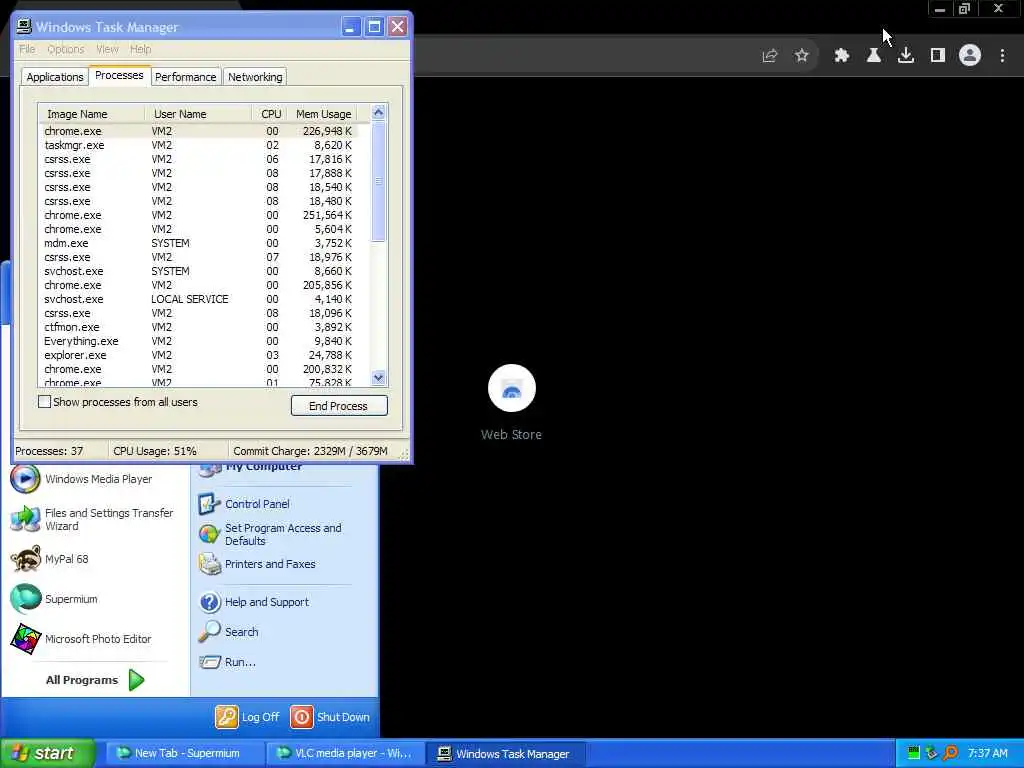
Task: Click the Log Off button
Action: pyautogui.click(x=248, y=716)
